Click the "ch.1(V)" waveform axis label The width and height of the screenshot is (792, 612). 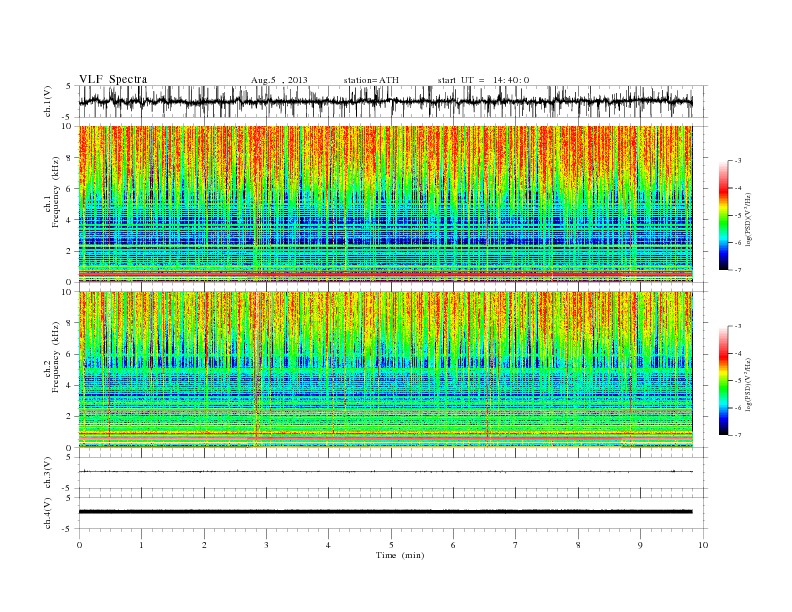[48, 102]
